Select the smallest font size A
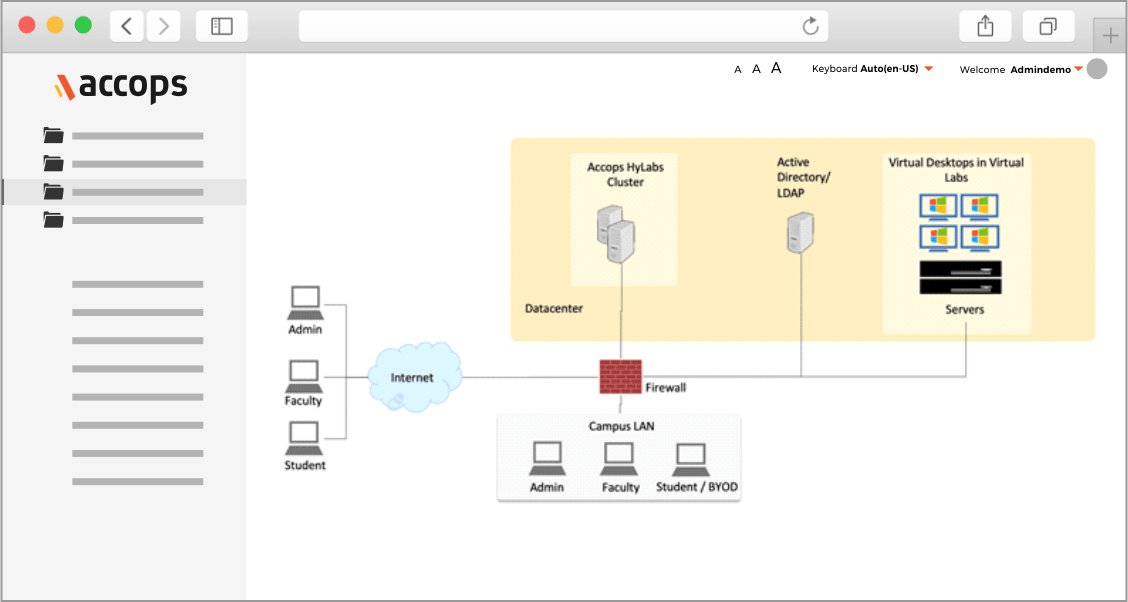This screenshot has height=602, width=1128. (737, 70)
